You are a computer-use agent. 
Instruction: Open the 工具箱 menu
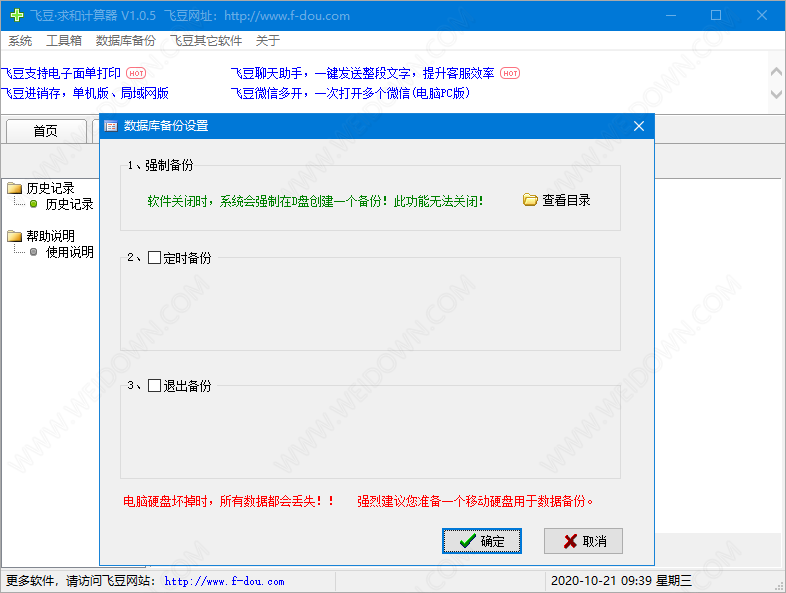[x=64, y=41]
